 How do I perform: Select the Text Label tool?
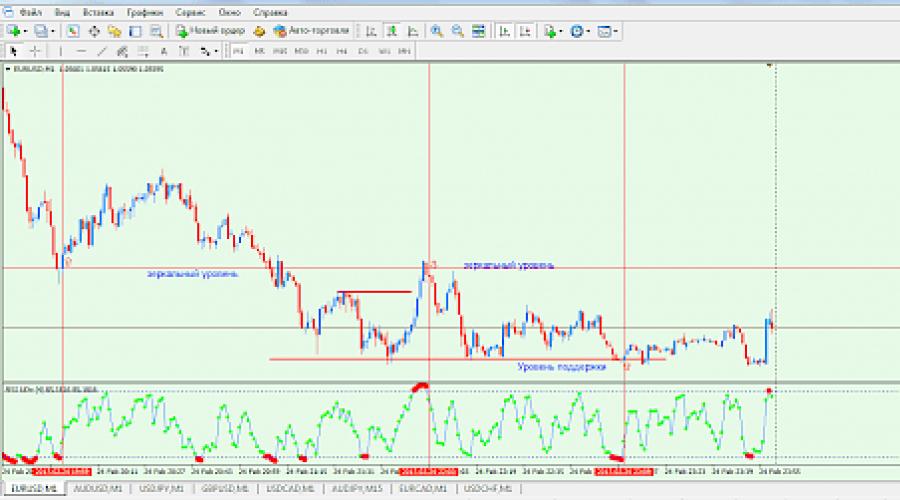184,51
